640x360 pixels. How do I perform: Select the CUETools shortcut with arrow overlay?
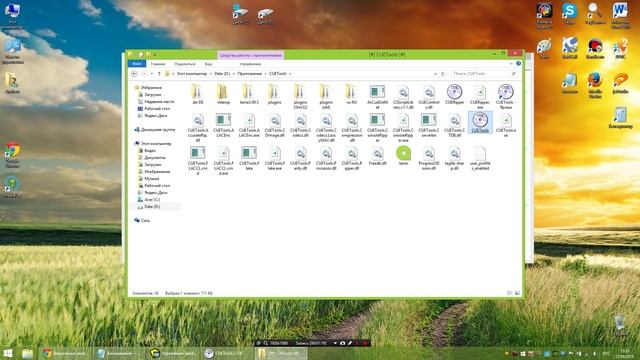pyautogui.click(x=505, y=97)
